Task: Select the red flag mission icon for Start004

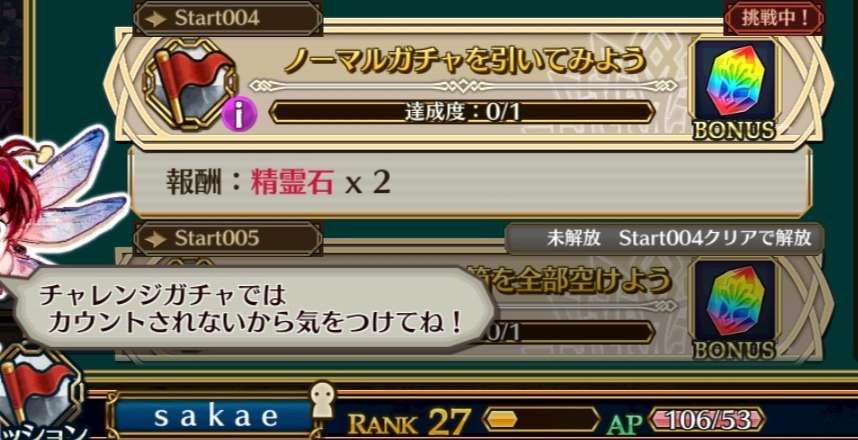Action: 189,83
